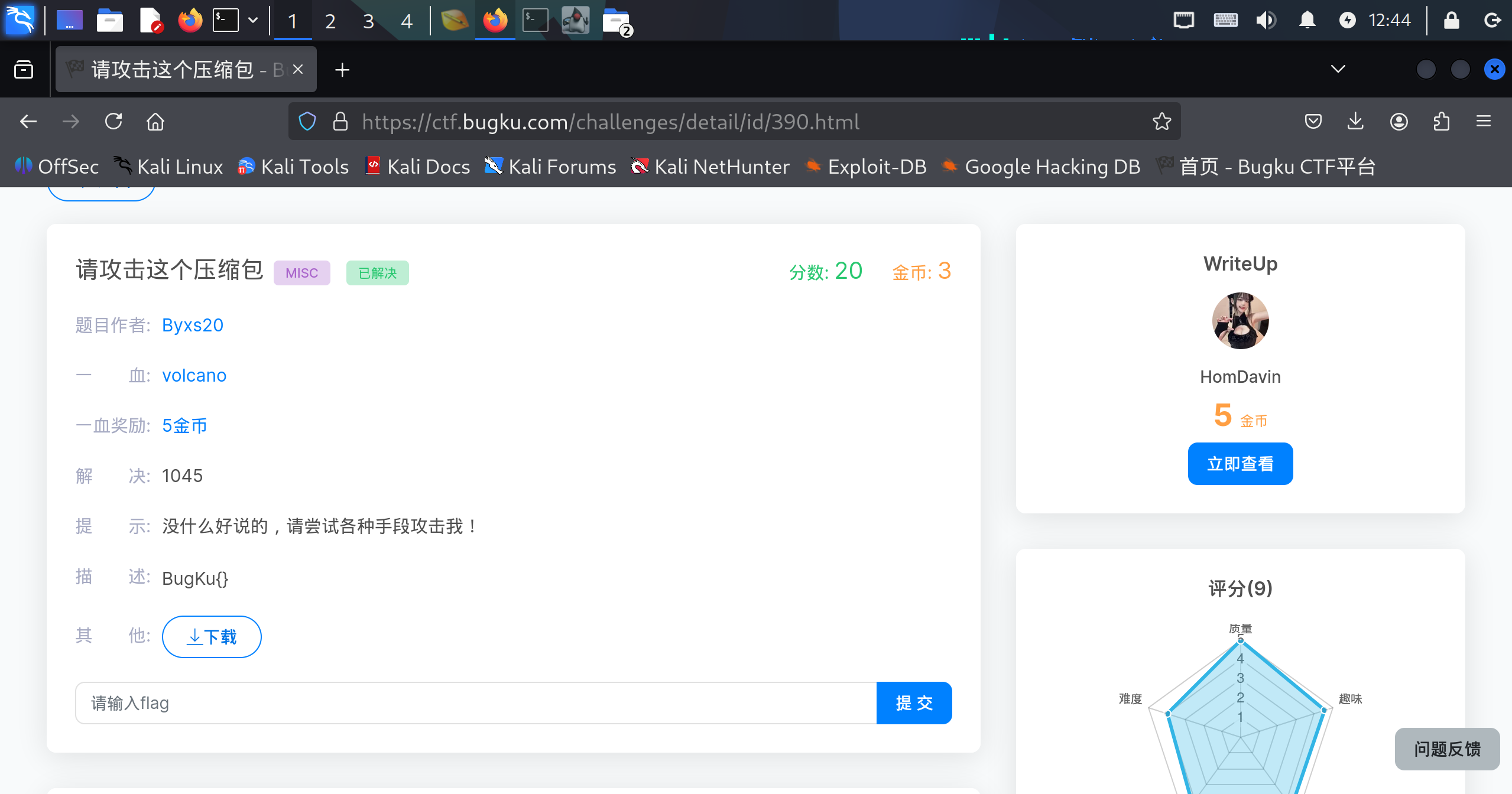
Task: Open author Byxs20 profile link
Action: tap(193, 326)
